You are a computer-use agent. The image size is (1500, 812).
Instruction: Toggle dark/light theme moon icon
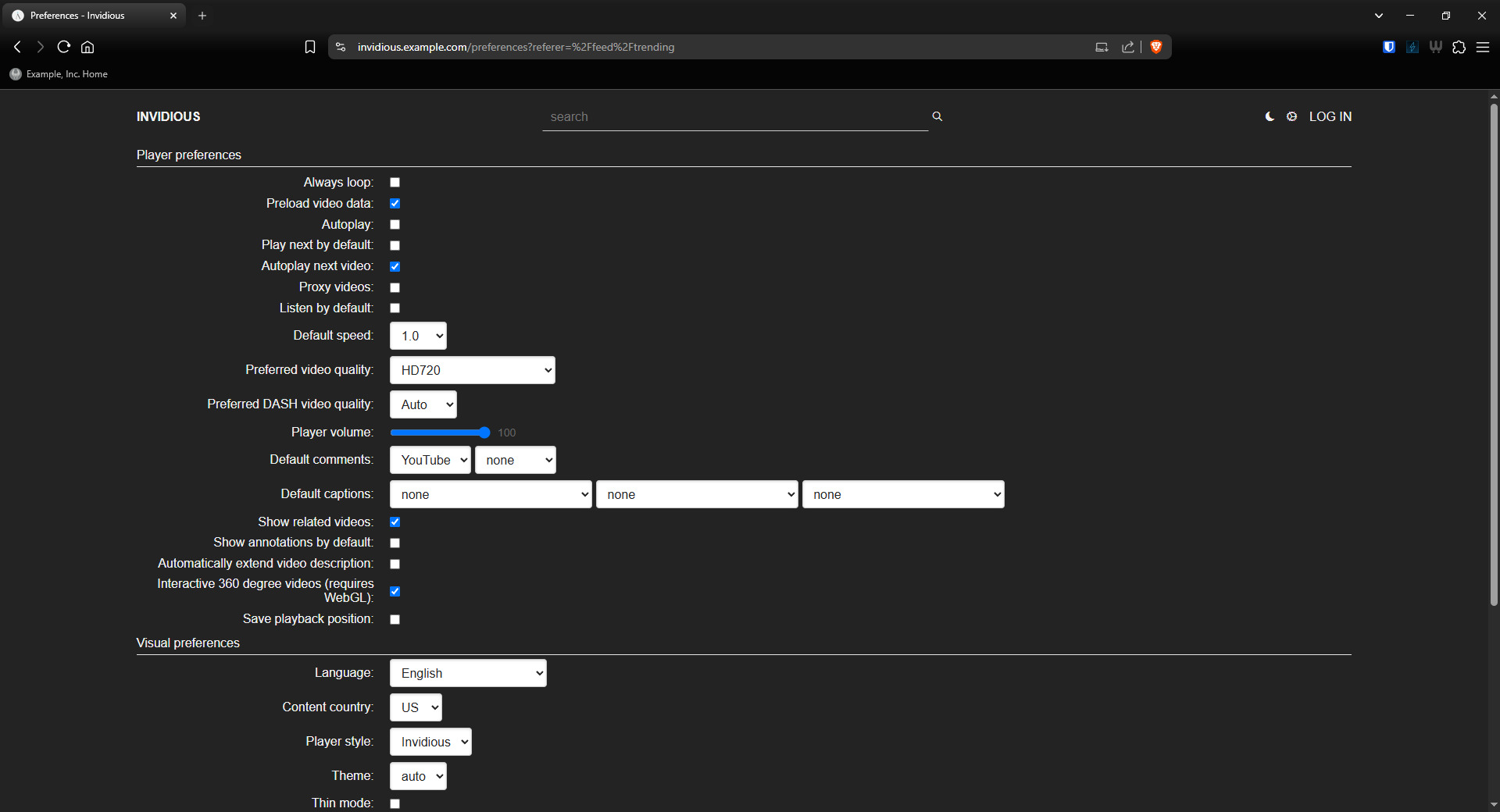pos(1270,116)
